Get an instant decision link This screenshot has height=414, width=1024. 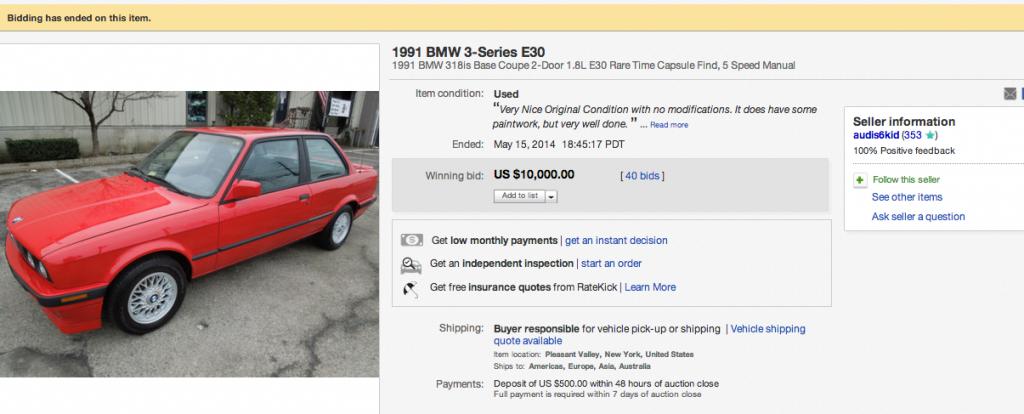pyautogui.click(x=616, y=240)
